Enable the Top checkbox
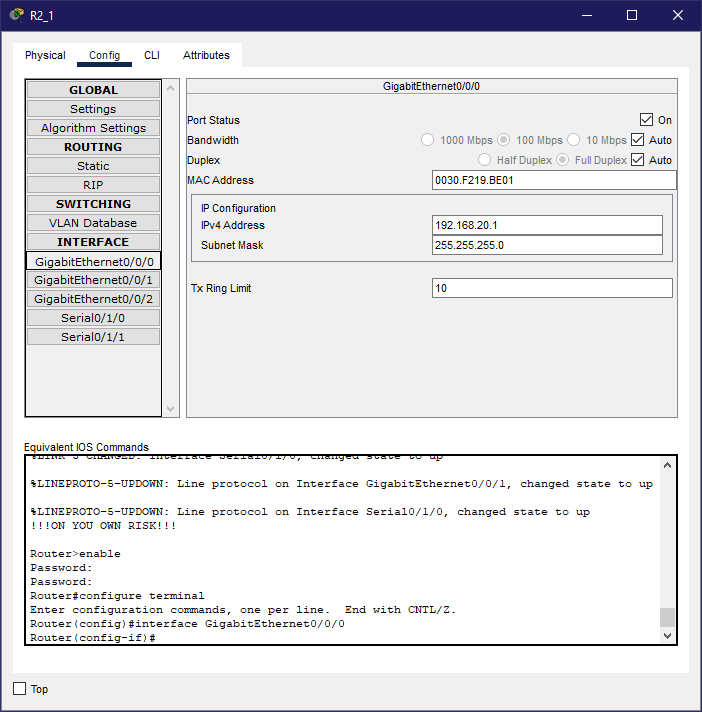Image resolution: width=702 pixels, height=712 pixels. point(20,689)
